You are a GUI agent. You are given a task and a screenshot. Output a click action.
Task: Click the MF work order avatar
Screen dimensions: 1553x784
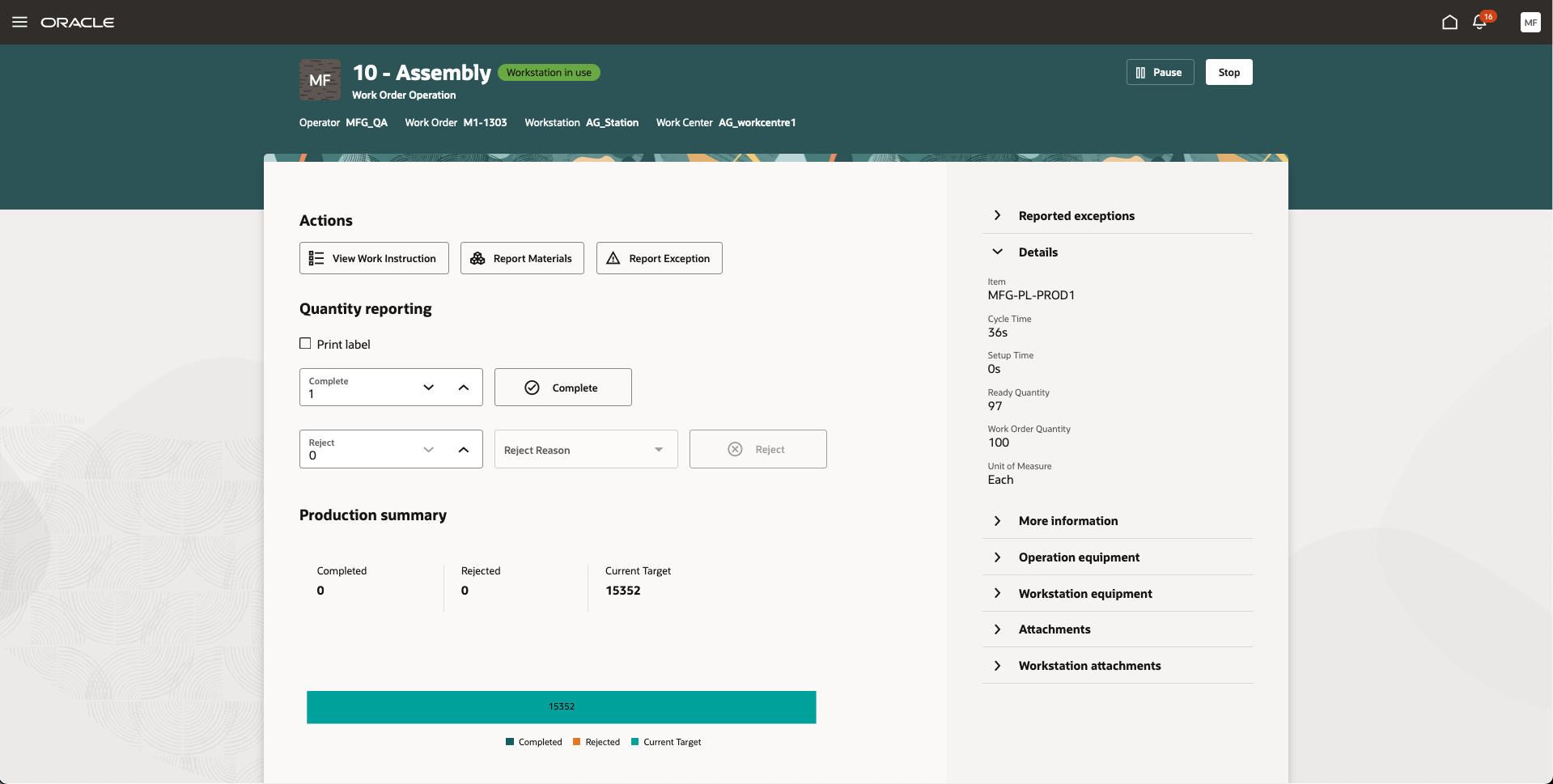tap(320, 79)
